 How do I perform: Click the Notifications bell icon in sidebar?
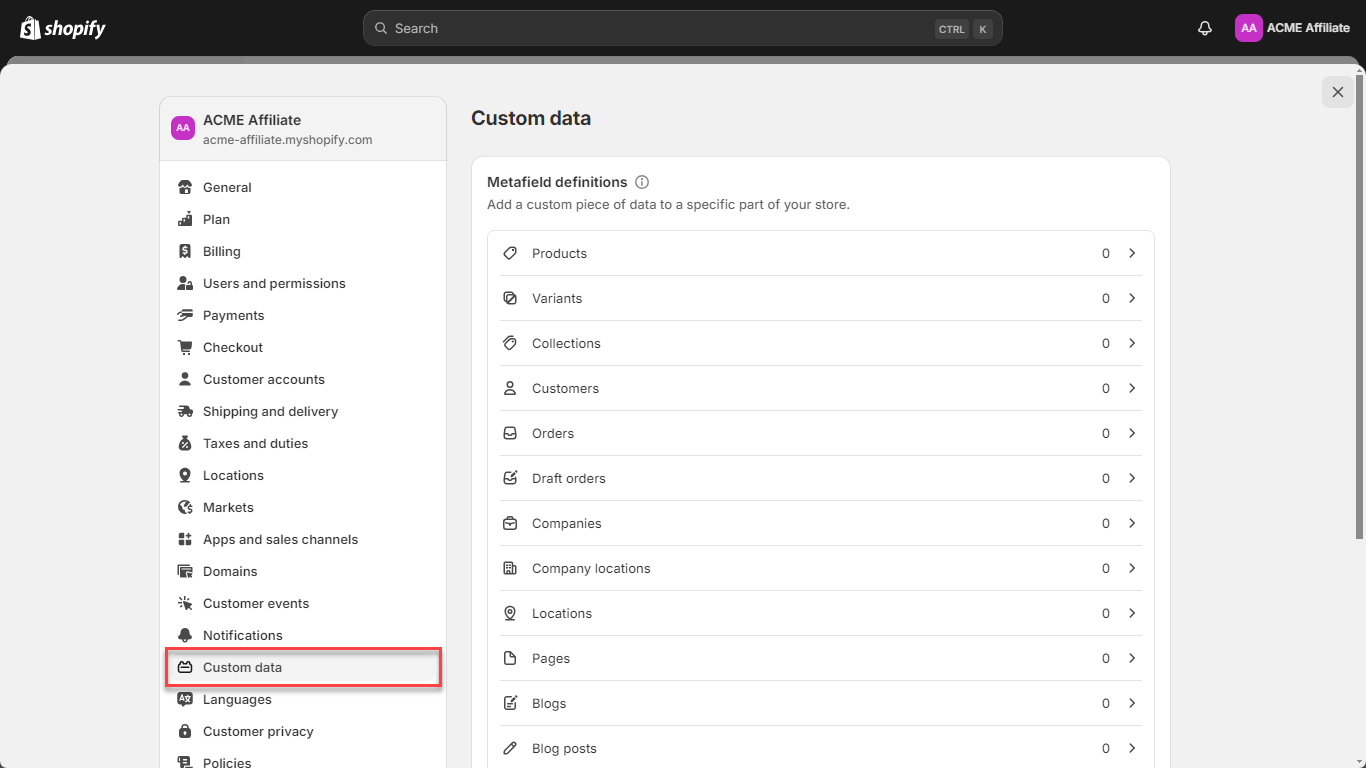[185, 635]
